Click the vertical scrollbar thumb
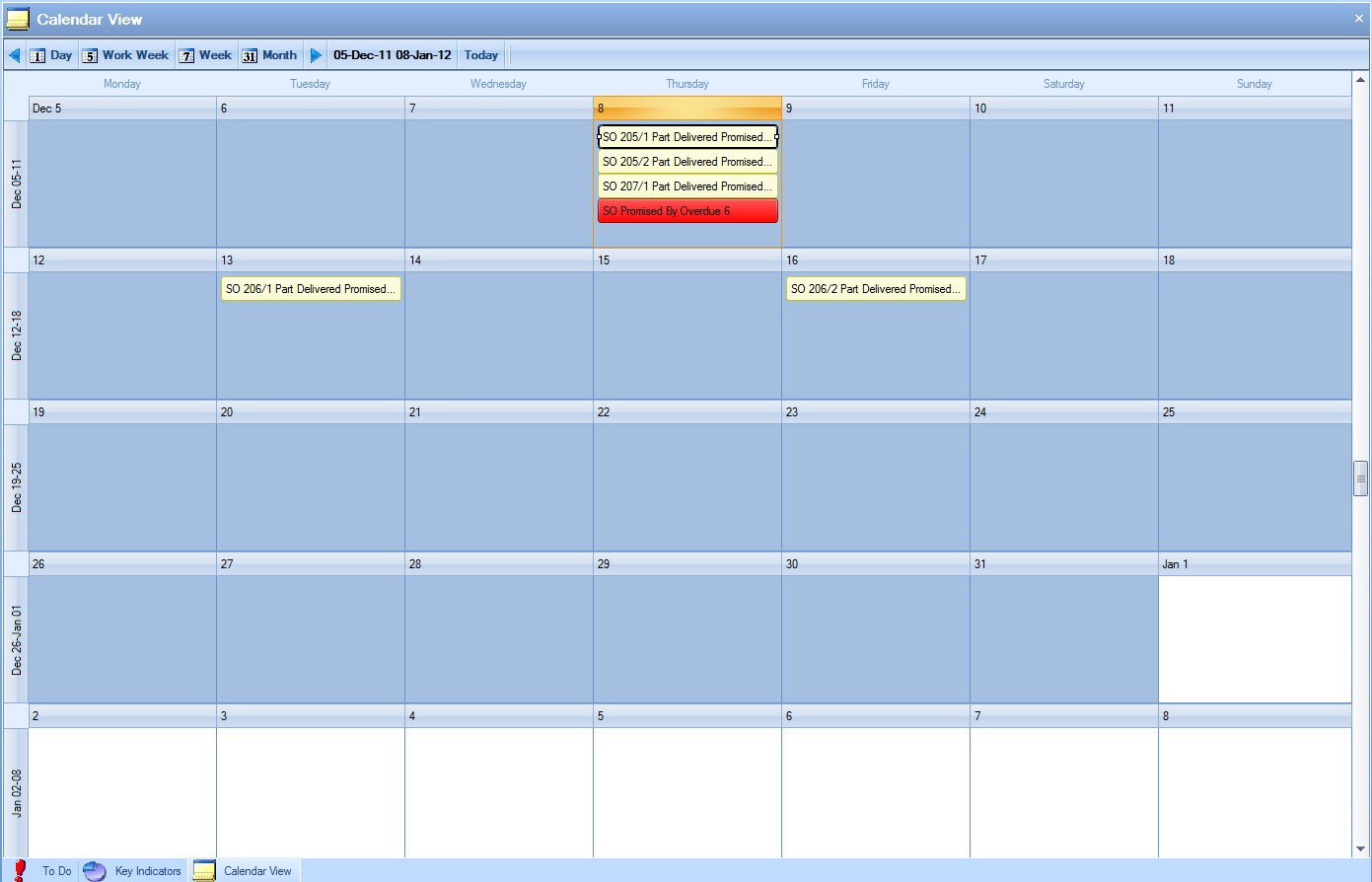This screenshot has height=882, width=1372. (x=1361, y=478)
